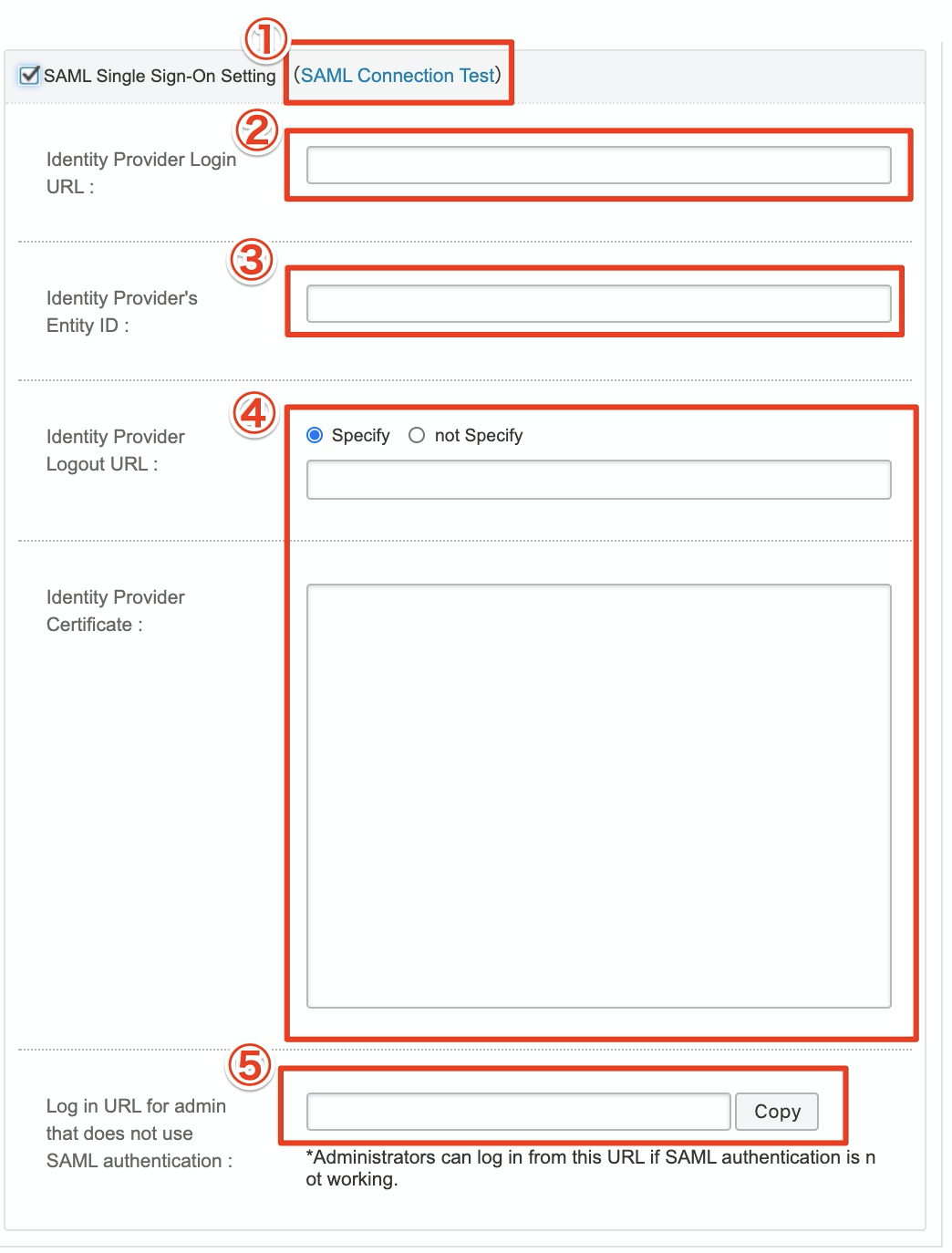This screenshot has height=1253, width=952.
Task: Click the Copy button
Action: tap(776, 1112)
